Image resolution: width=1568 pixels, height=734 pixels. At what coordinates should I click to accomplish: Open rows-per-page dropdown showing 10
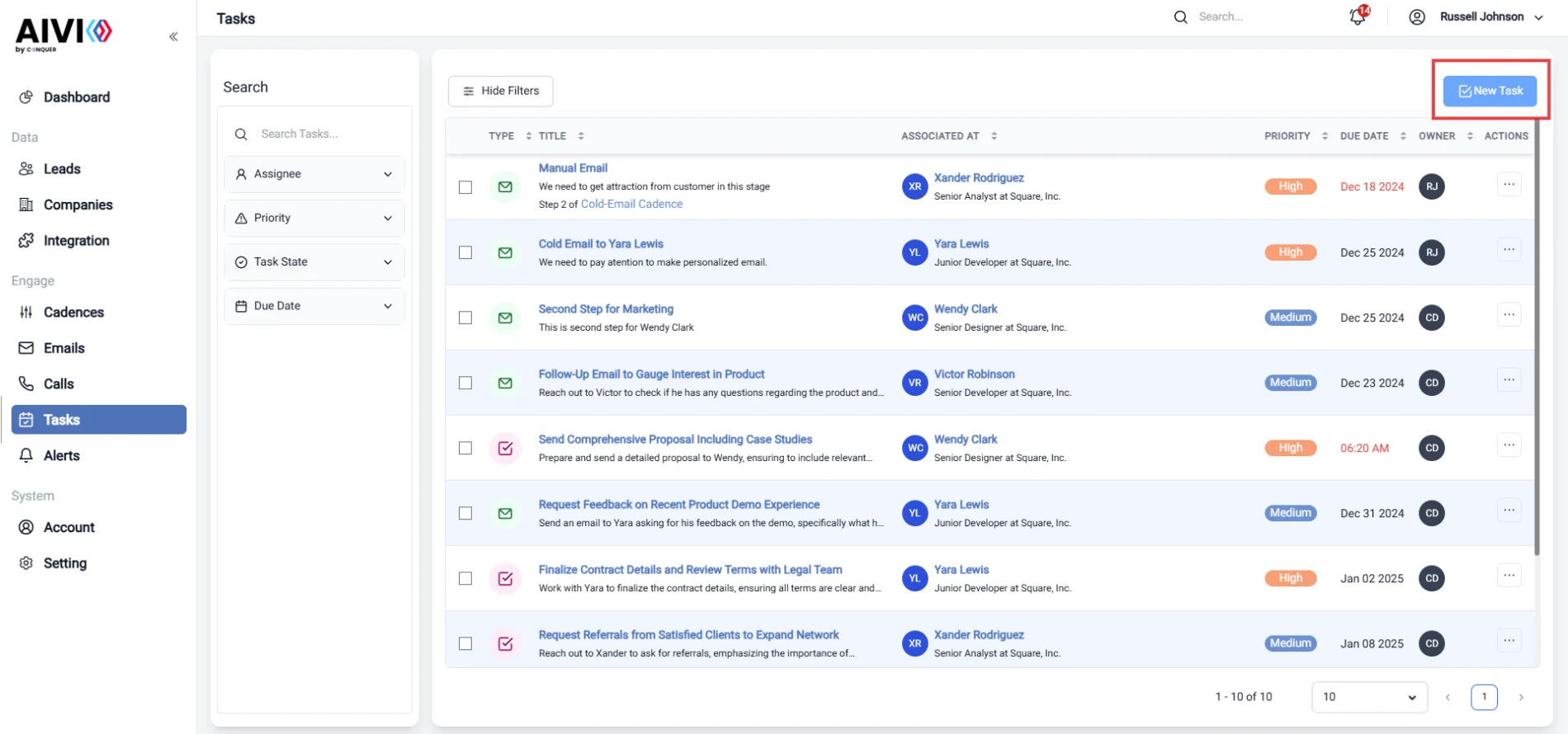[x=1369, y=697]
